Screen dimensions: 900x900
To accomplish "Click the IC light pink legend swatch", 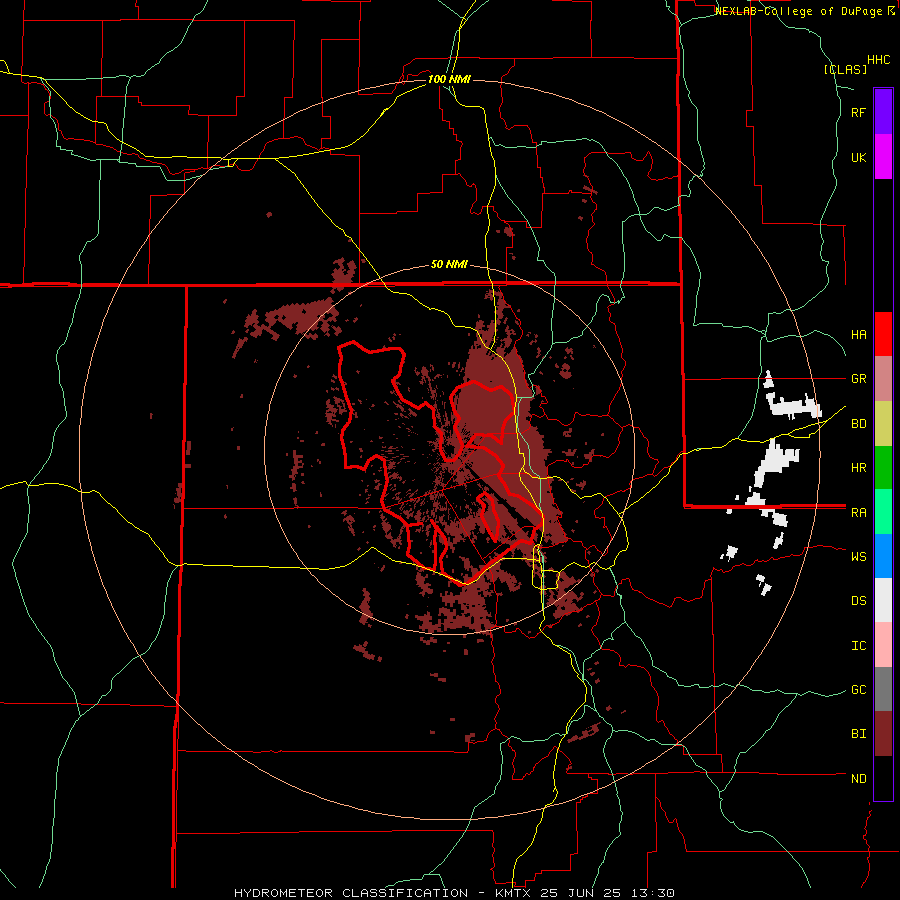I will (x=883, y=645).
